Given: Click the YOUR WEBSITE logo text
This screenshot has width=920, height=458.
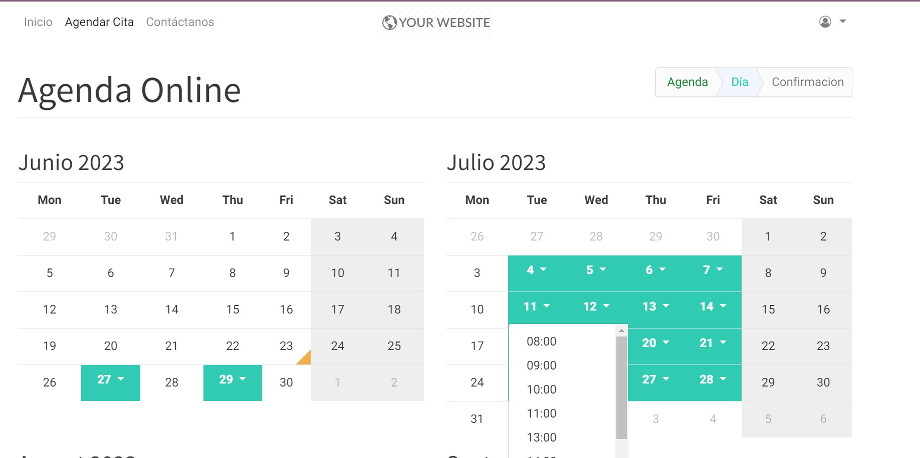Looking at the screenshot, I should (x=444, y=22).
